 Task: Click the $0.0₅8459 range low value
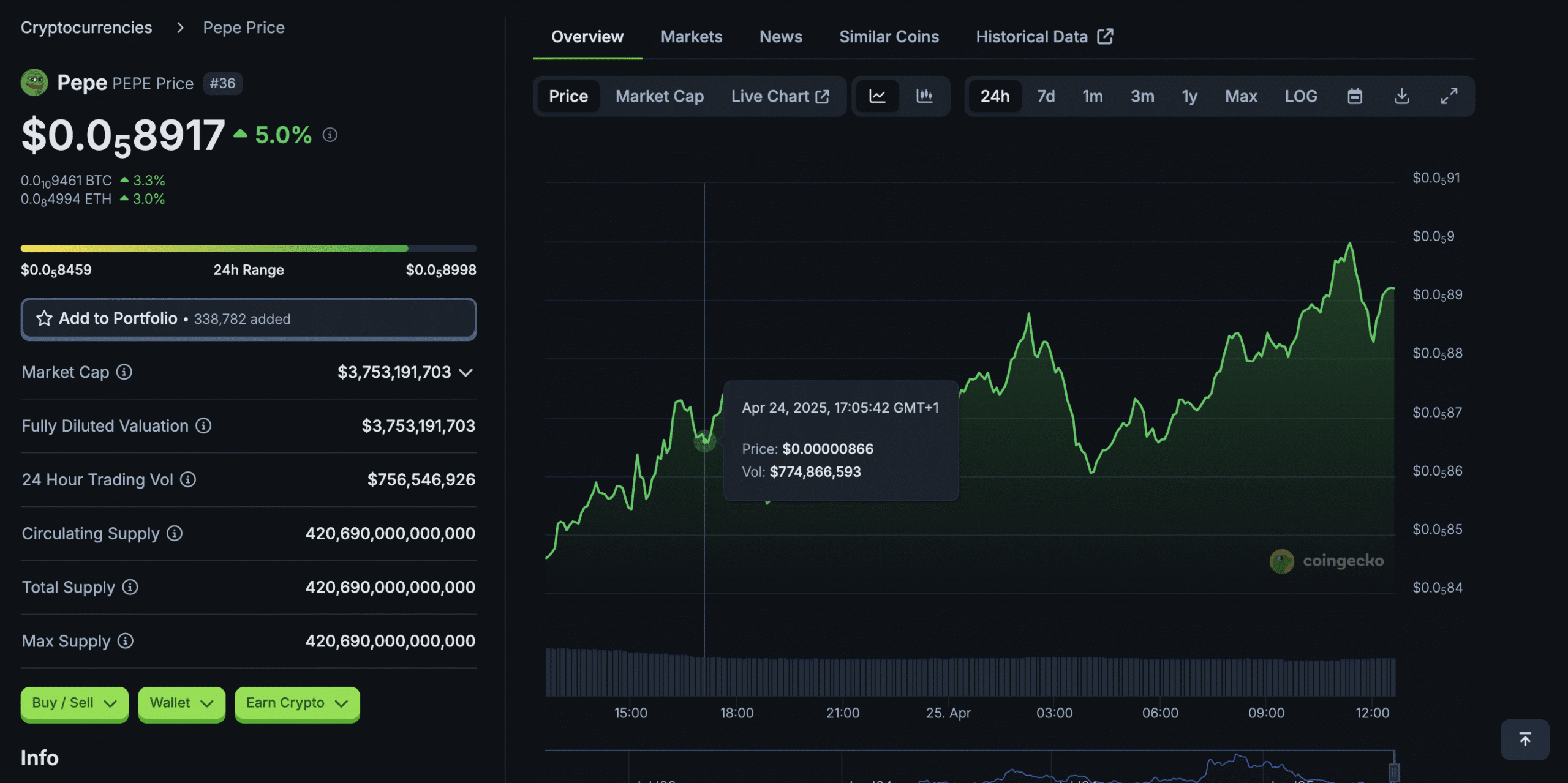pyautogui.click(x=56, y=270)
